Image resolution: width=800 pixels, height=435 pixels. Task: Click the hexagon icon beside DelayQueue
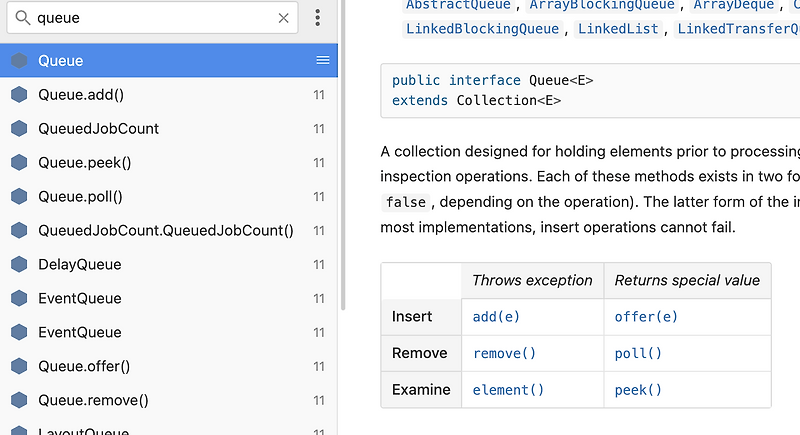[19, 265]
